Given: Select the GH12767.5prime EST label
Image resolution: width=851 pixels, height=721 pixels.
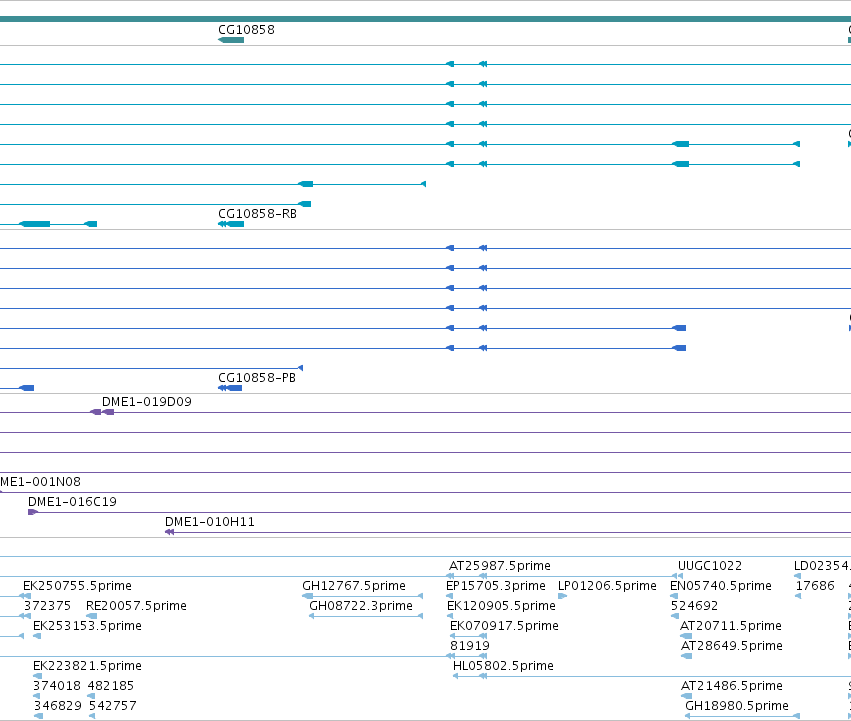Looking at the screenshot, I should click(354, 586).
